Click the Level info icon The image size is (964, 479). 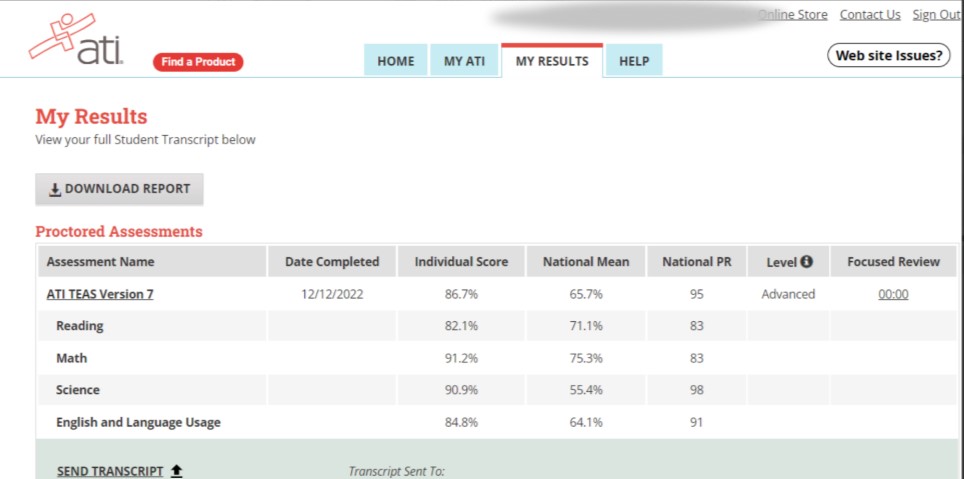(807, 261)
